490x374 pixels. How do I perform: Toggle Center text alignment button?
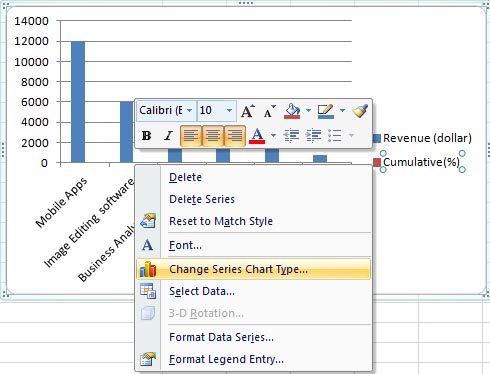213,136
